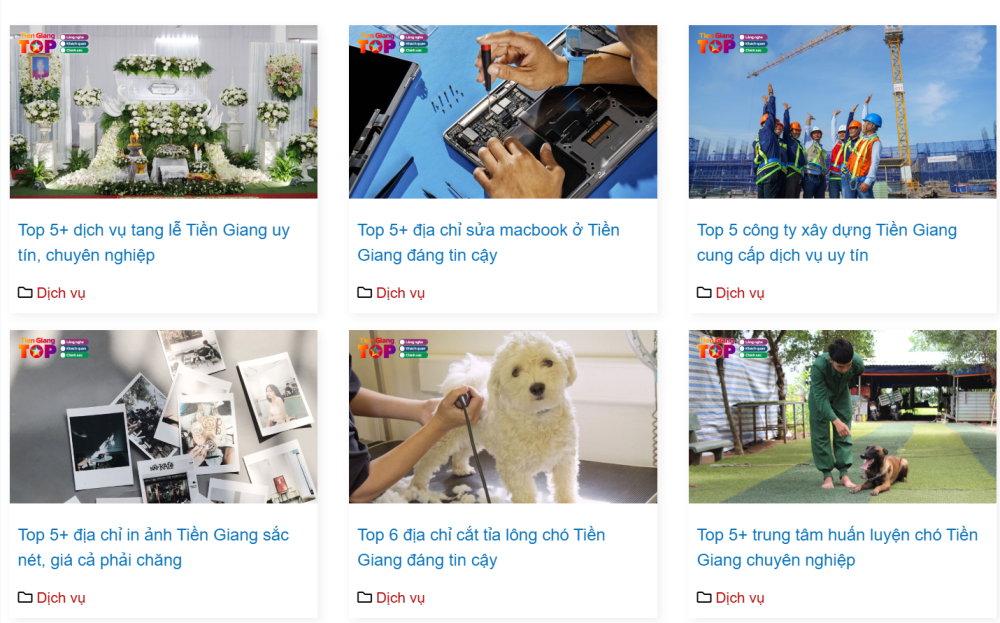
Task: Open the MacBook repair thumbnail image
Action: (x=503, y=112)
